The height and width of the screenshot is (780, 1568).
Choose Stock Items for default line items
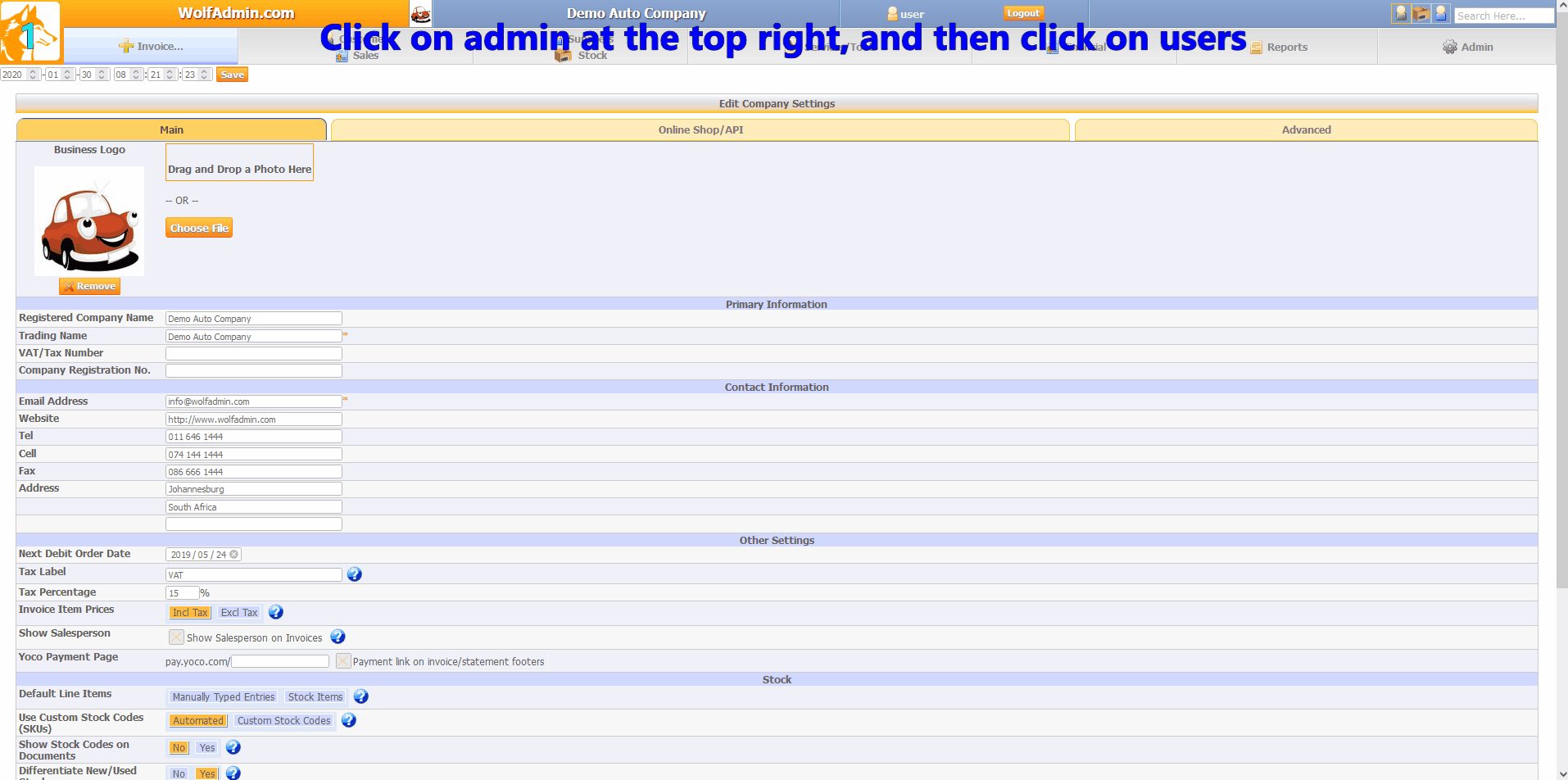[315, 696]
